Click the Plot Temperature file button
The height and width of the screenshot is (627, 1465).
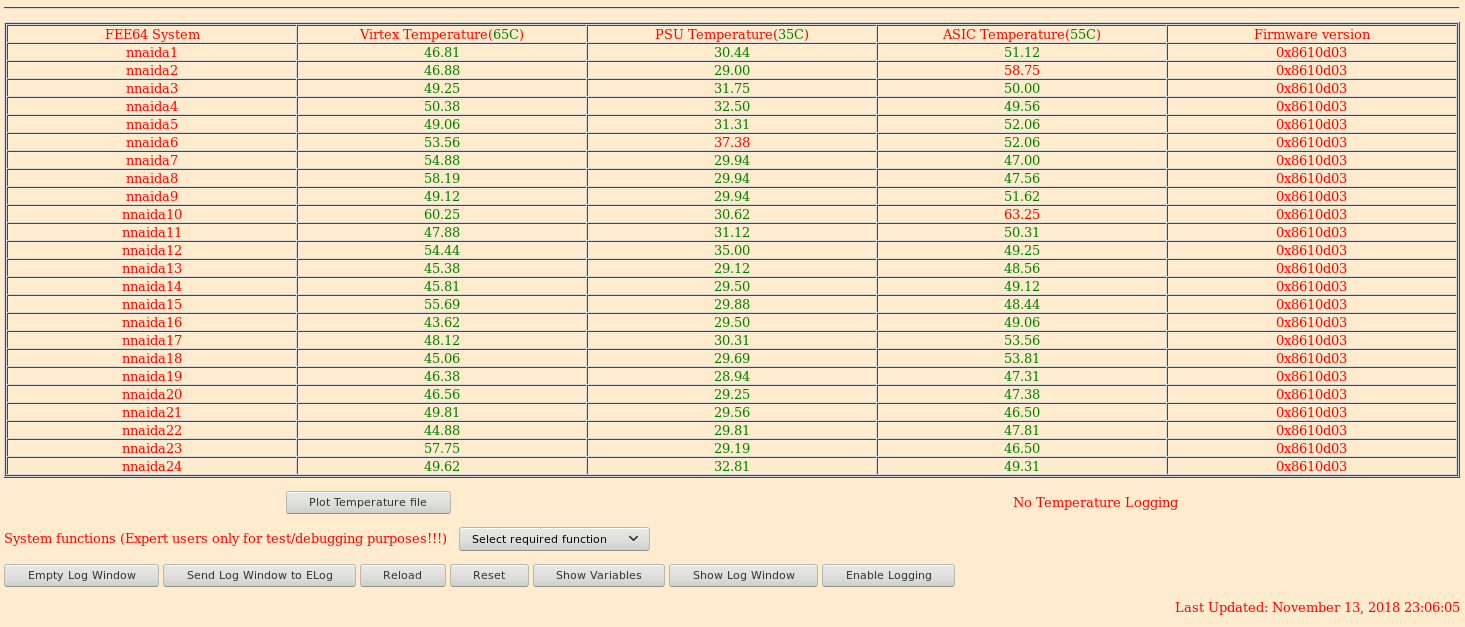coord(368,502)
